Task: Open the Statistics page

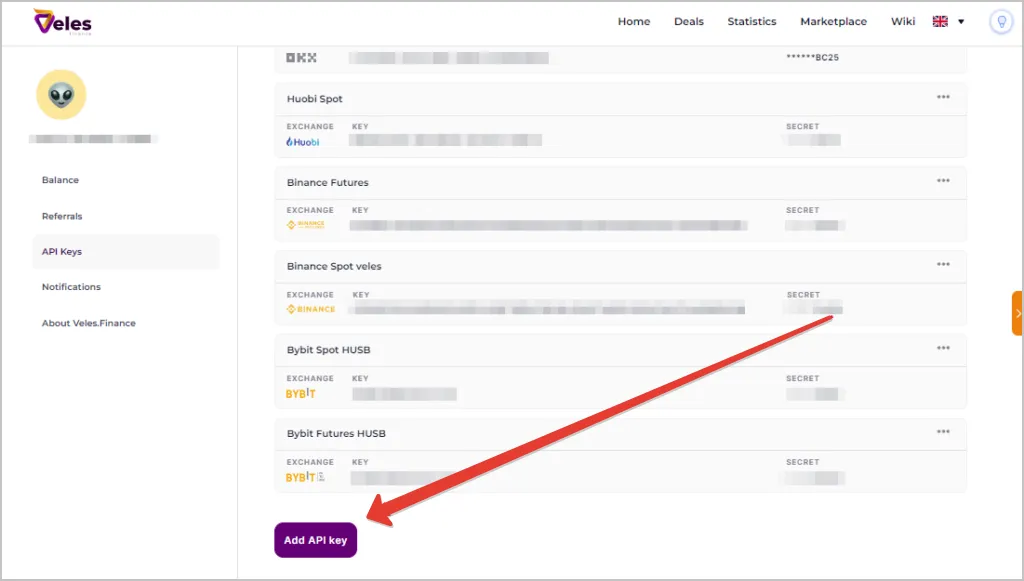Action: tap(751, 22)
